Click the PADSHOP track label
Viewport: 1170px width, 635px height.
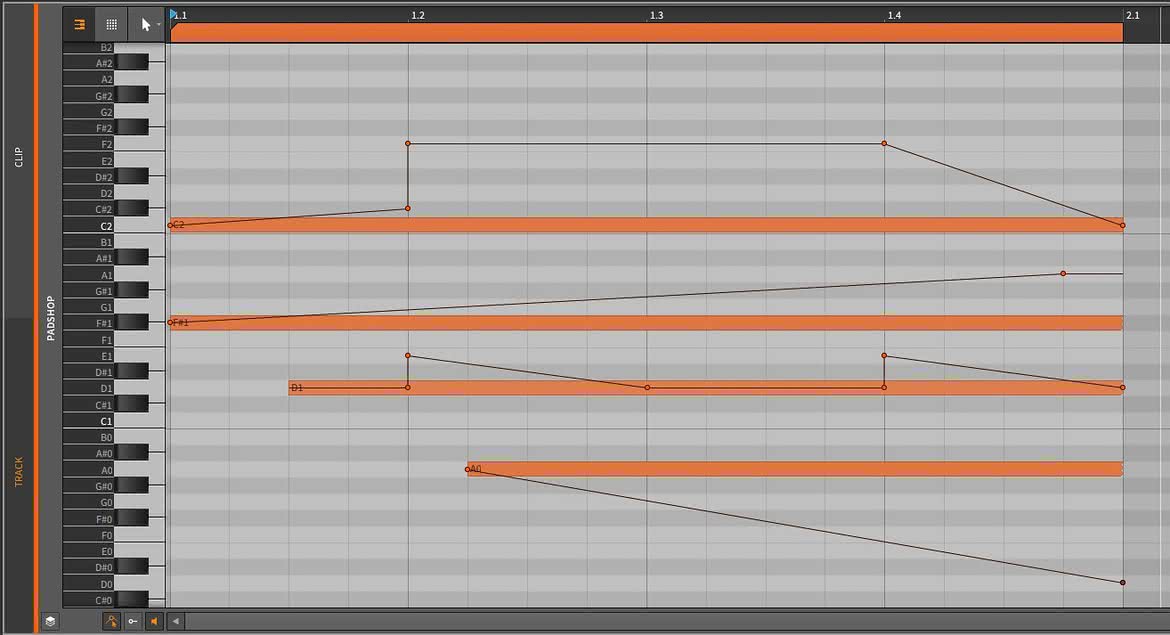tap(51, 319)
